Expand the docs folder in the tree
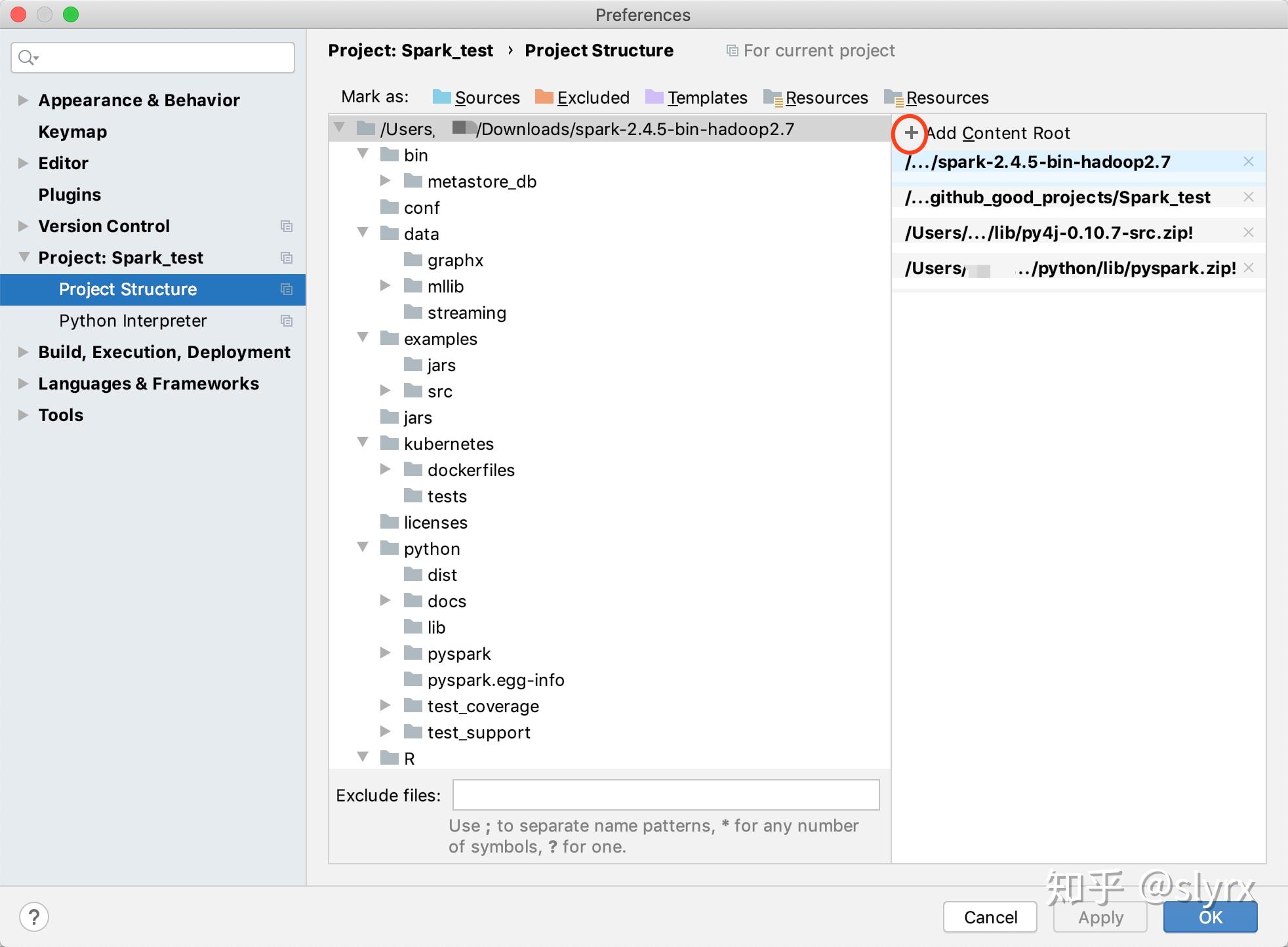The height and width of the screenshot is (947, 1288). click(385, 599)
